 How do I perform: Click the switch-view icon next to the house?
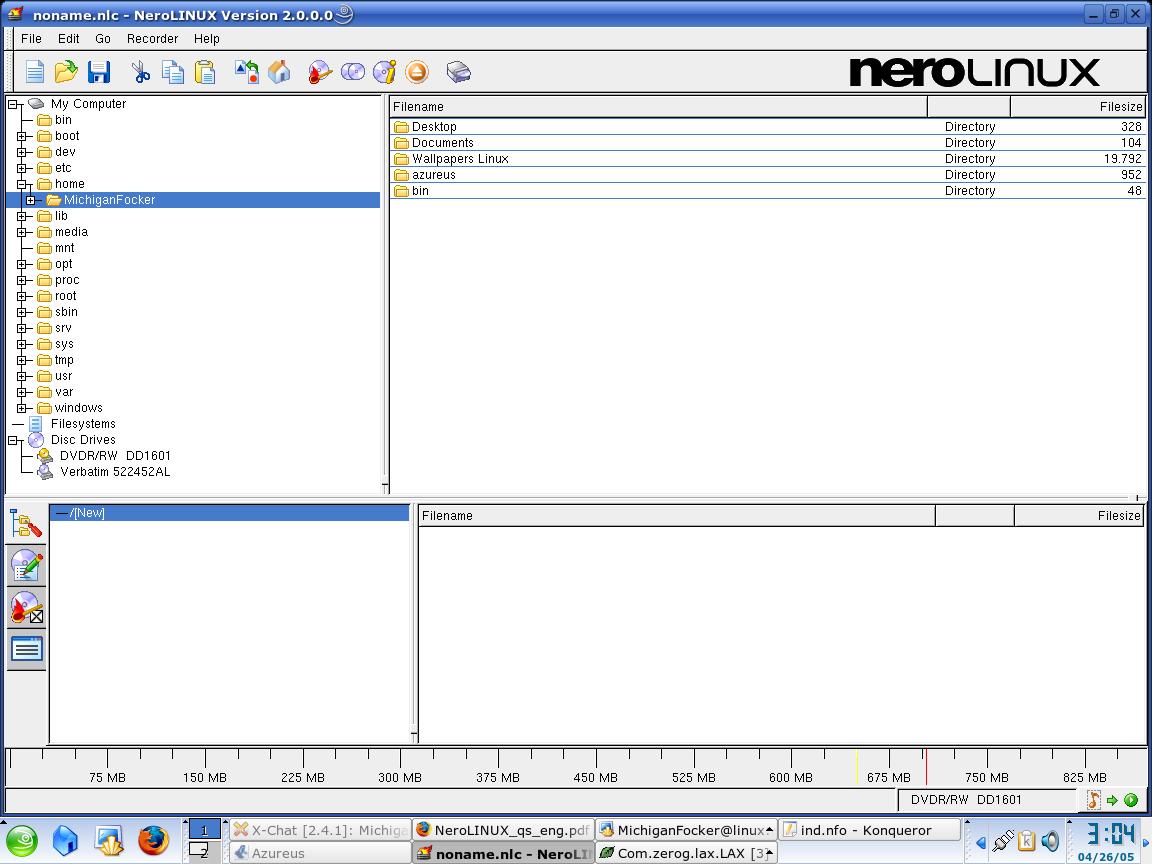click(247, 72)
